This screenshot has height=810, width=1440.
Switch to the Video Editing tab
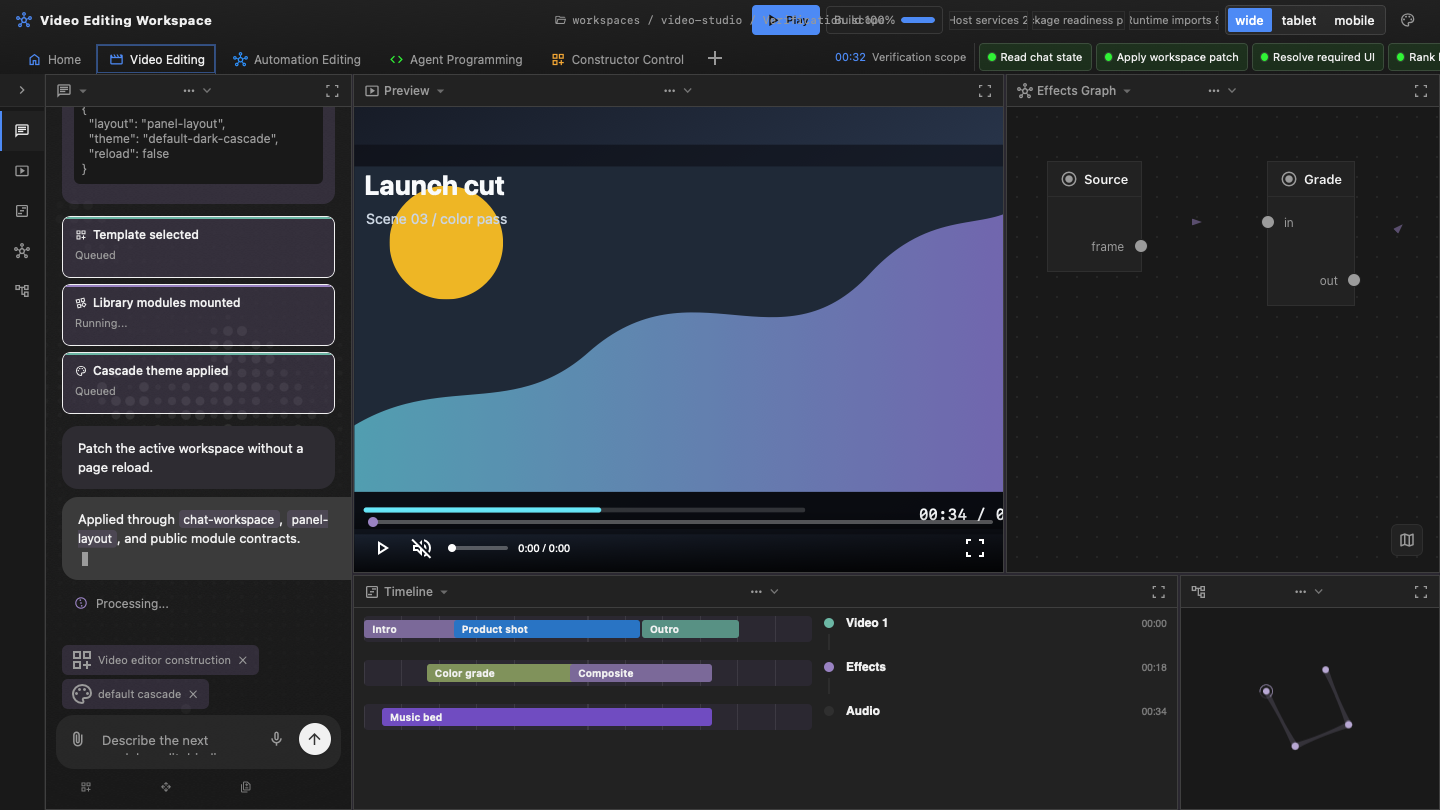click(x=156, y=59)
